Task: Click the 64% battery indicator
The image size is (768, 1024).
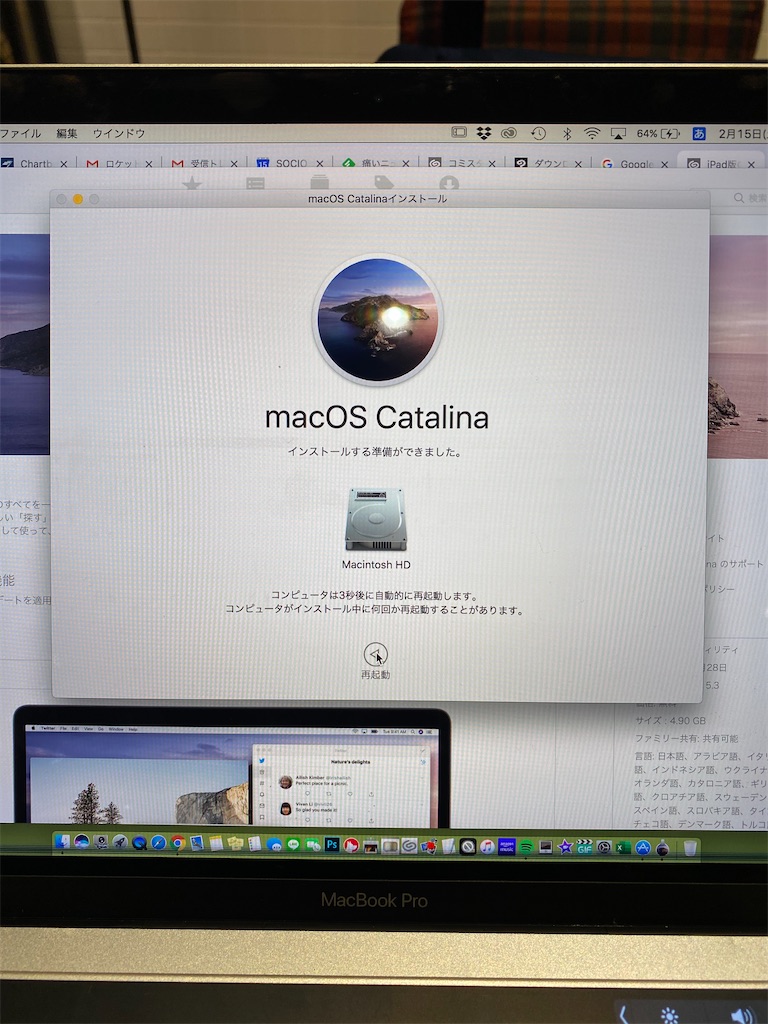Action: pos(658,133)
